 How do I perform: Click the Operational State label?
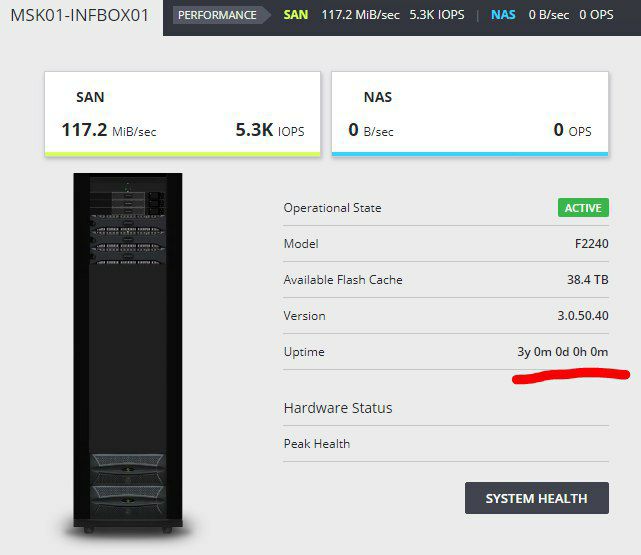click(332, 208)
